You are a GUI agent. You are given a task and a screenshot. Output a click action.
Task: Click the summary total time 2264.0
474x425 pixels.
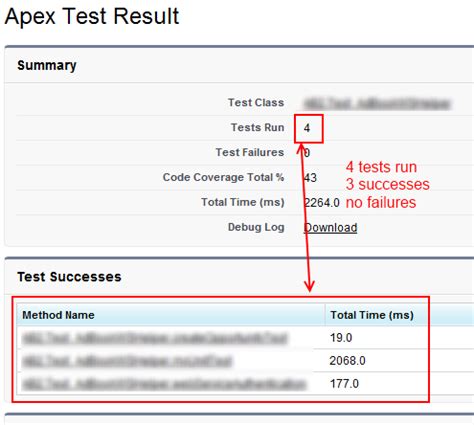point(322,203)
